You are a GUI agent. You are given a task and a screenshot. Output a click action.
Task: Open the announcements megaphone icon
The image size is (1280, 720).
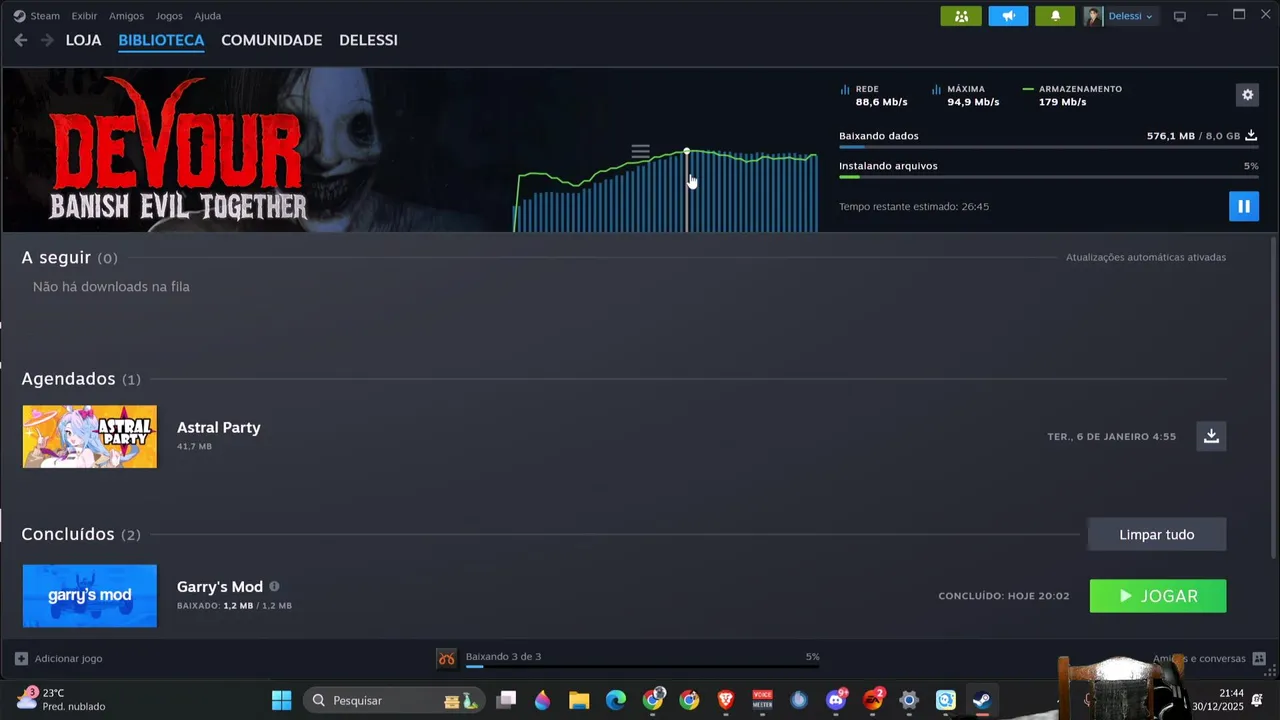tap(1008, 16)
